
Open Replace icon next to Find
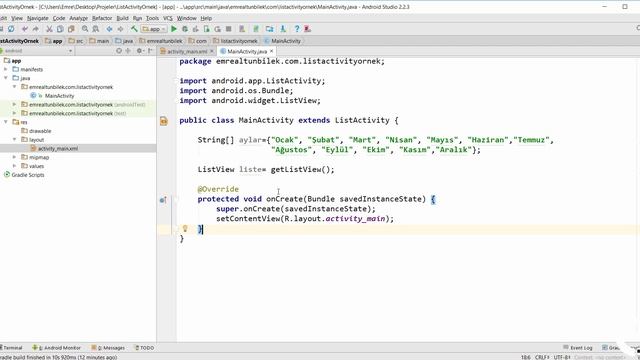click(x=96, y=29)
